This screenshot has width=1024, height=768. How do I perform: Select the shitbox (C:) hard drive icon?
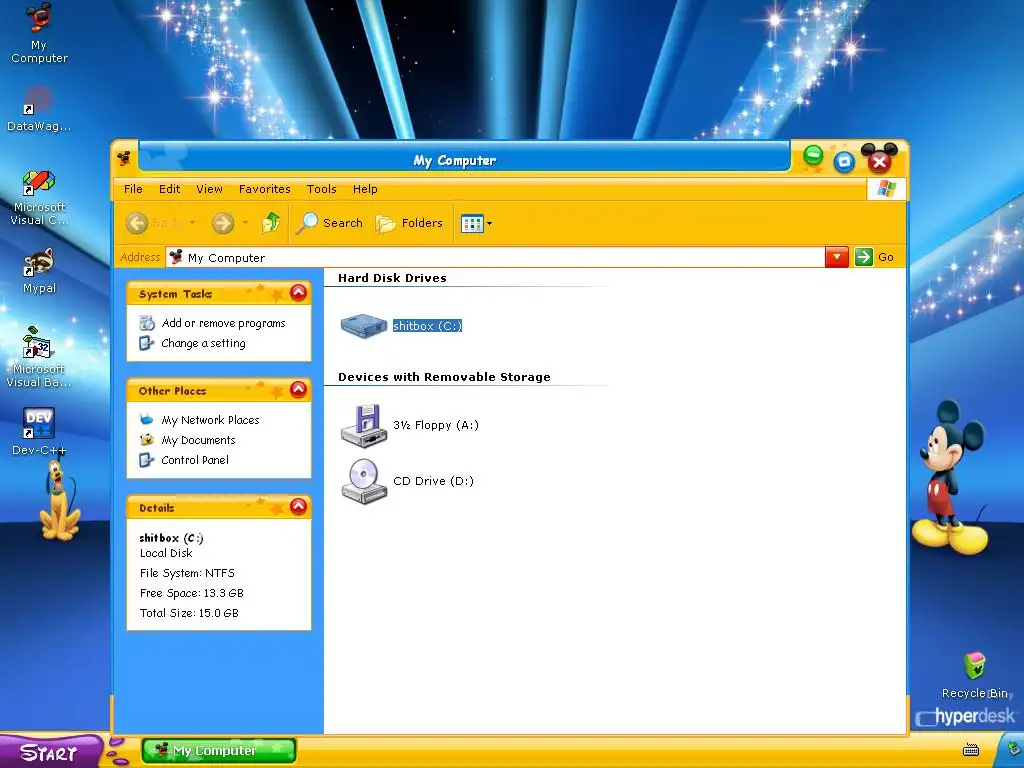click(364, 325)
